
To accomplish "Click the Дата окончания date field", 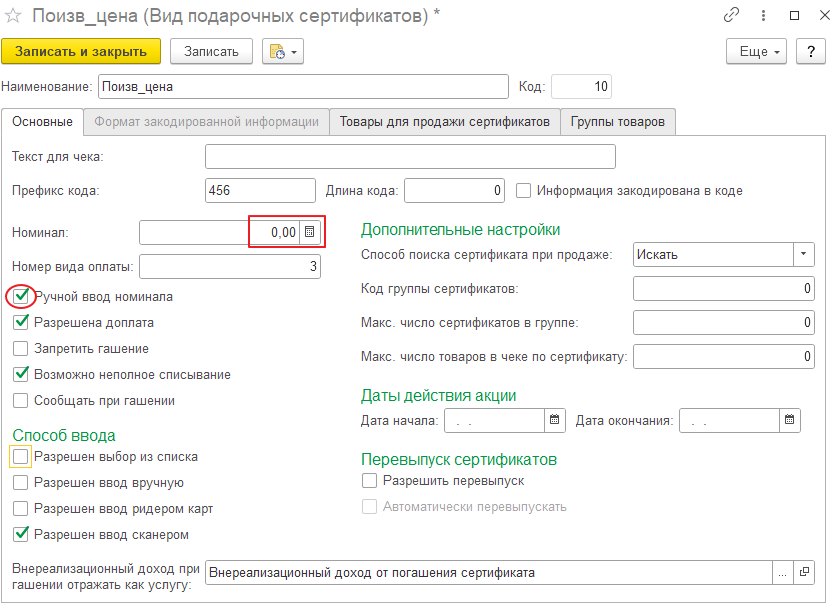I will tap(729, 420).
